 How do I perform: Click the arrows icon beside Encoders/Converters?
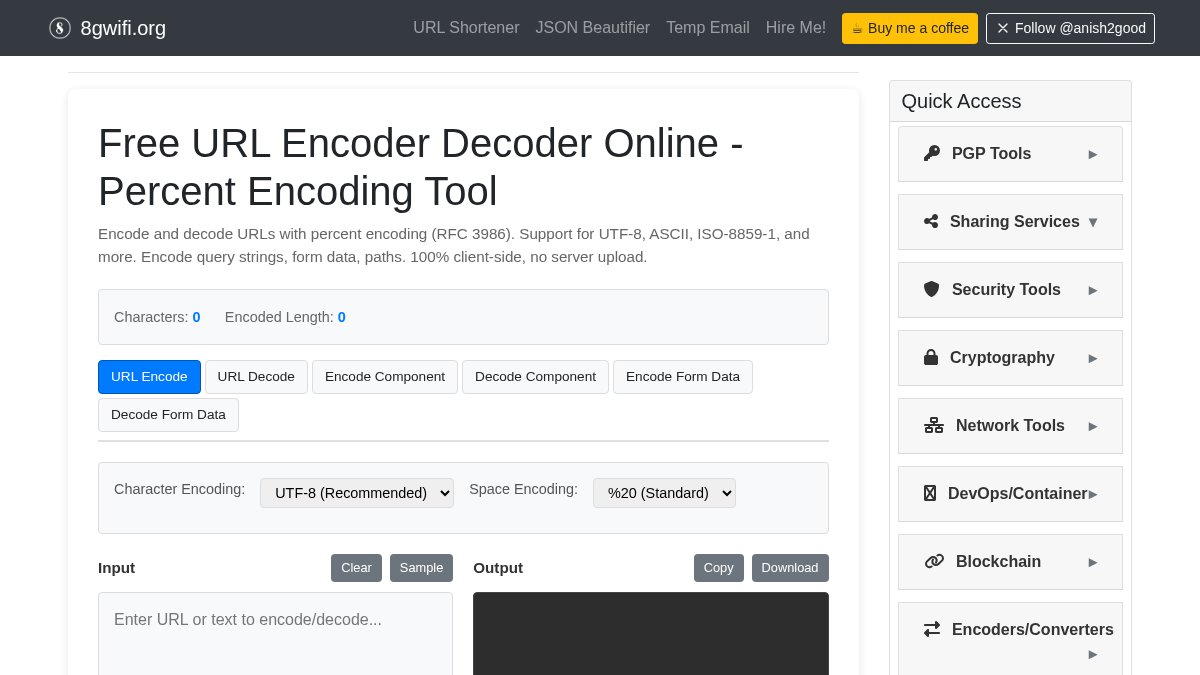click(931, 629)
